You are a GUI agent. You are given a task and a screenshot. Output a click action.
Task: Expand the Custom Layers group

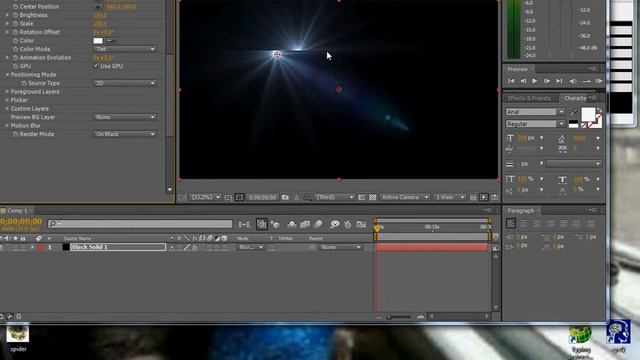[7, 109]
